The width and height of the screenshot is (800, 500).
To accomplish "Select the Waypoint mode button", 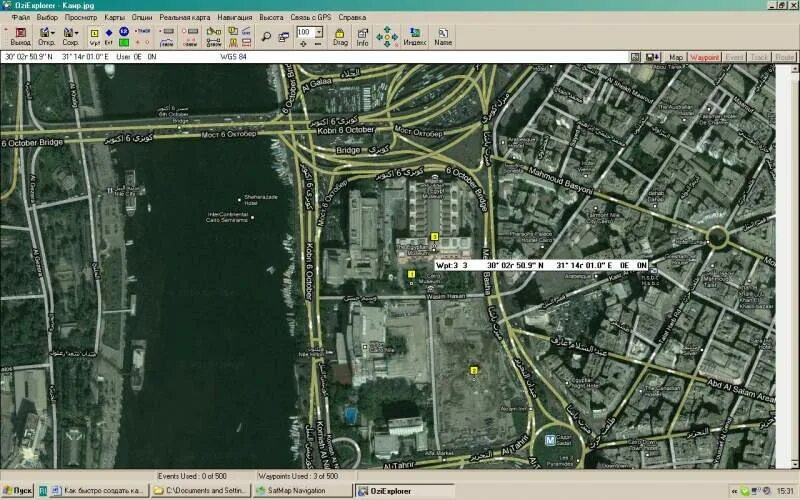I will click(704, 57).
